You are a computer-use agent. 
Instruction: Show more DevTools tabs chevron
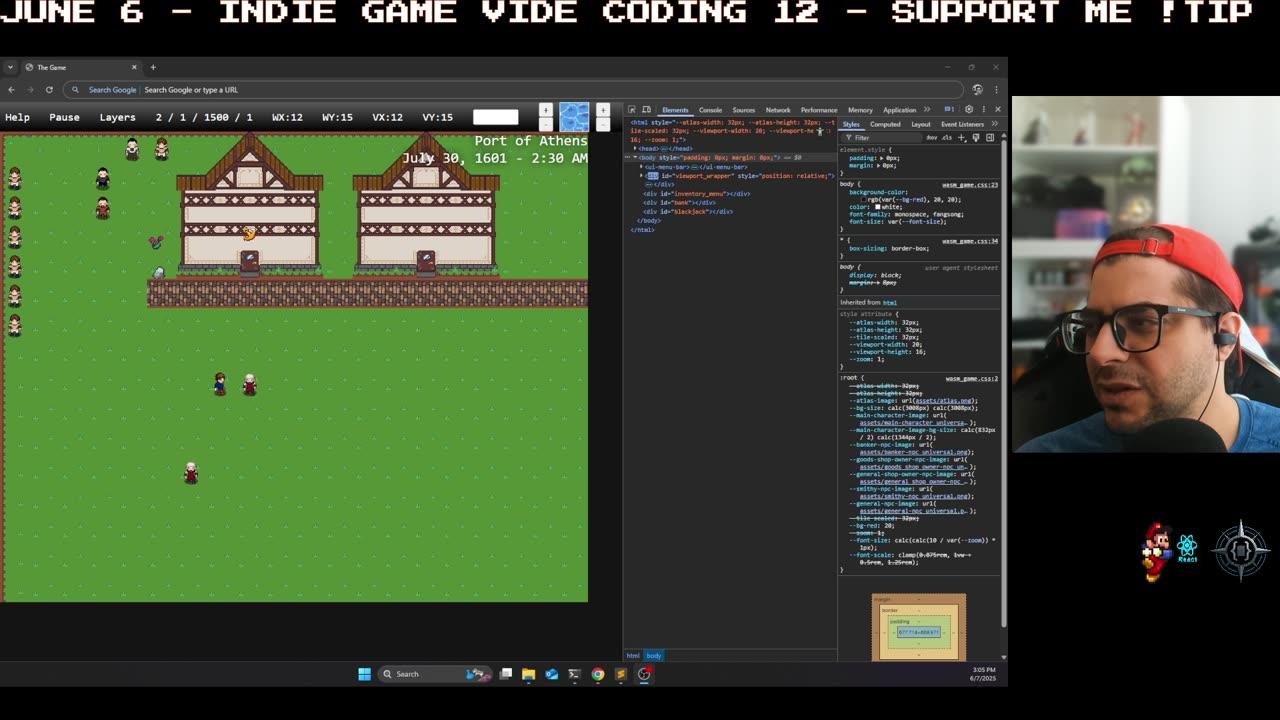click(x=927, y=110)
